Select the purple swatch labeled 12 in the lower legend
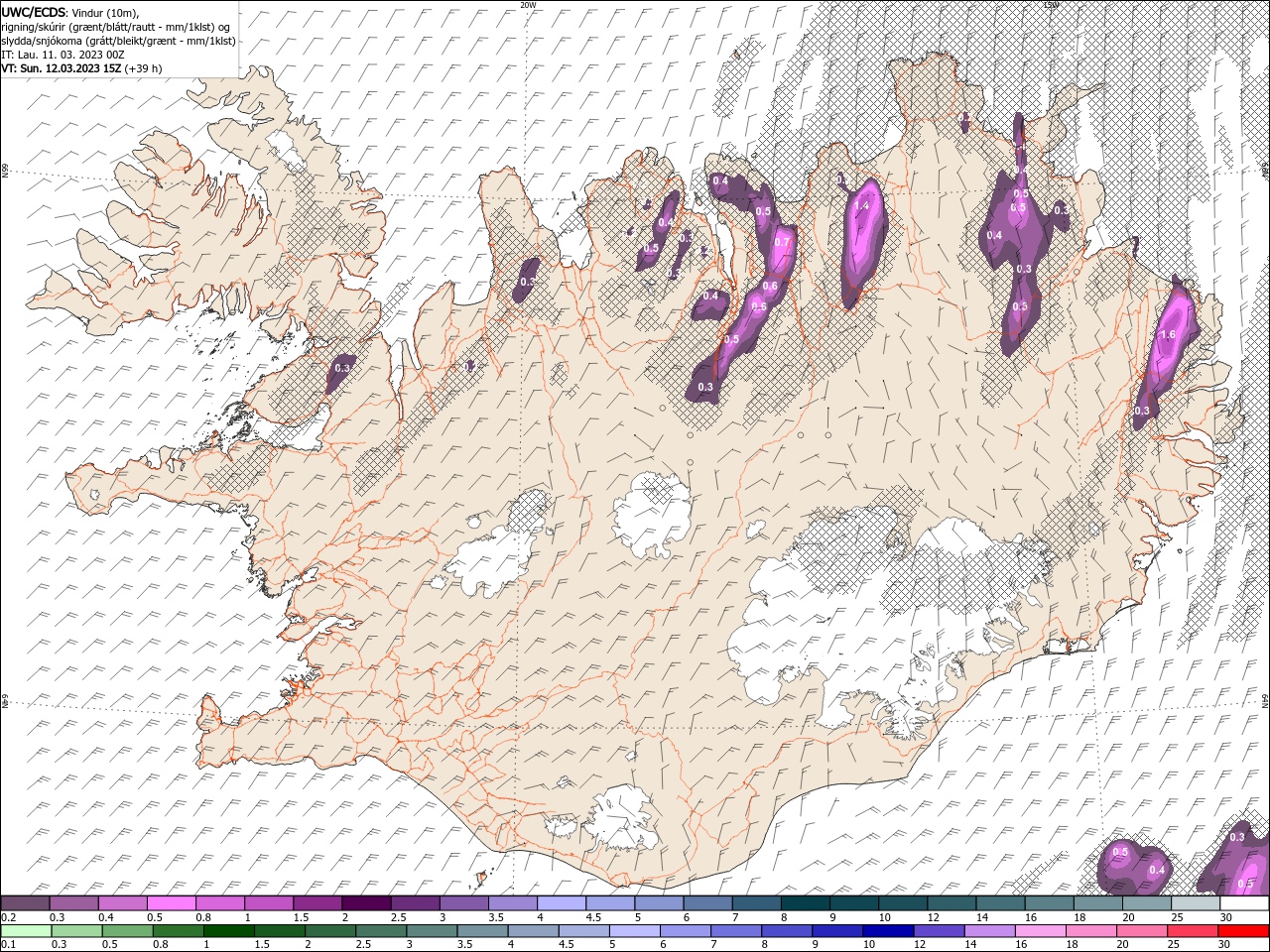 point(938,931)
